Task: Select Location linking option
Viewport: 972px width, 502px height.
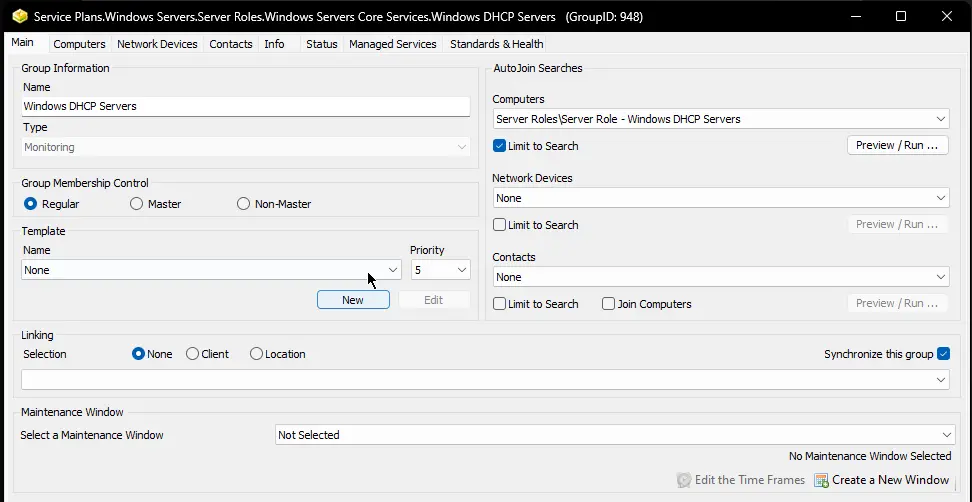Action: coord(256,354)
